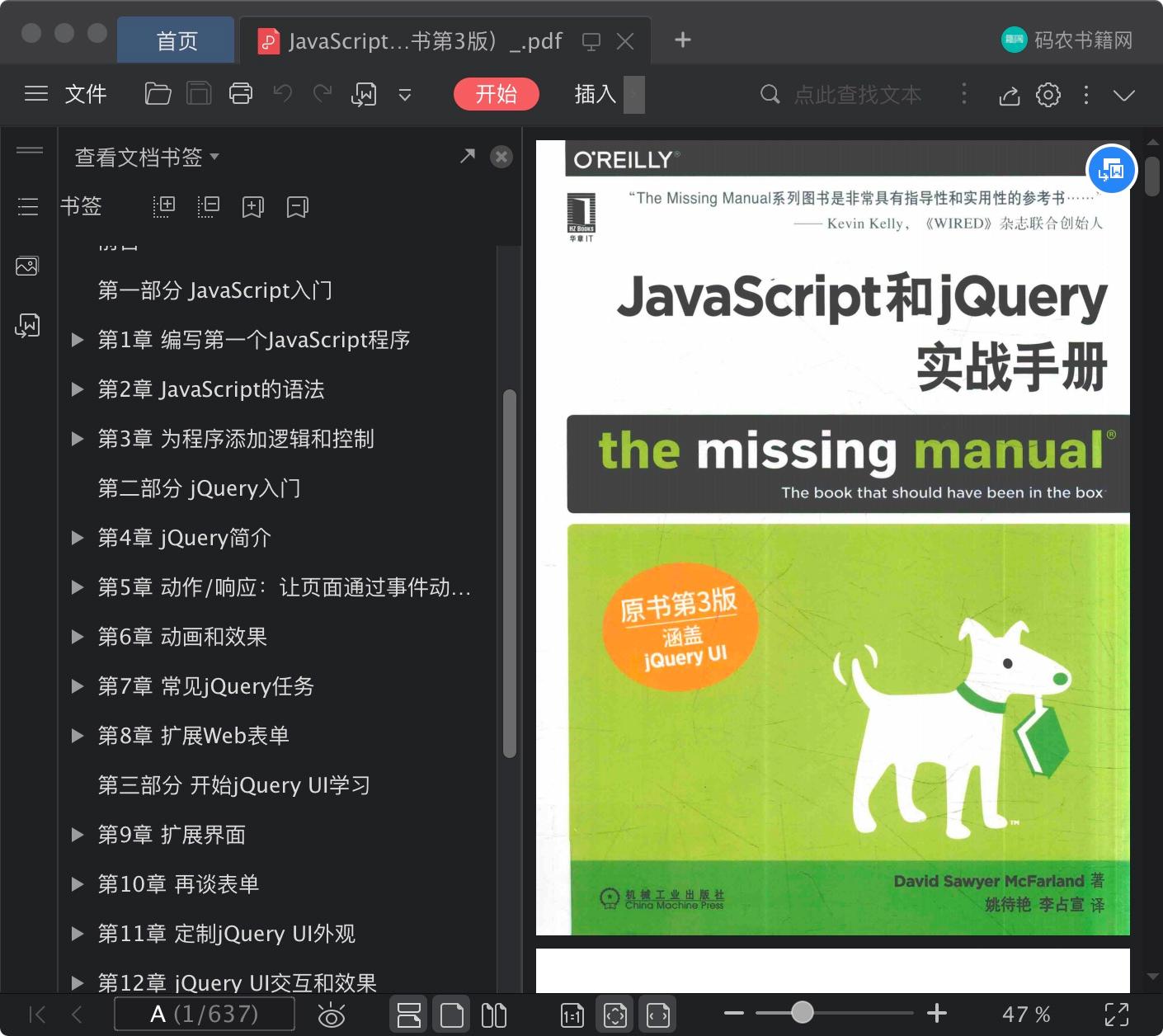The height and width of the screenshot is (1036, 1163).
Task: Click the open folder icon
Action: pos(158,94)
